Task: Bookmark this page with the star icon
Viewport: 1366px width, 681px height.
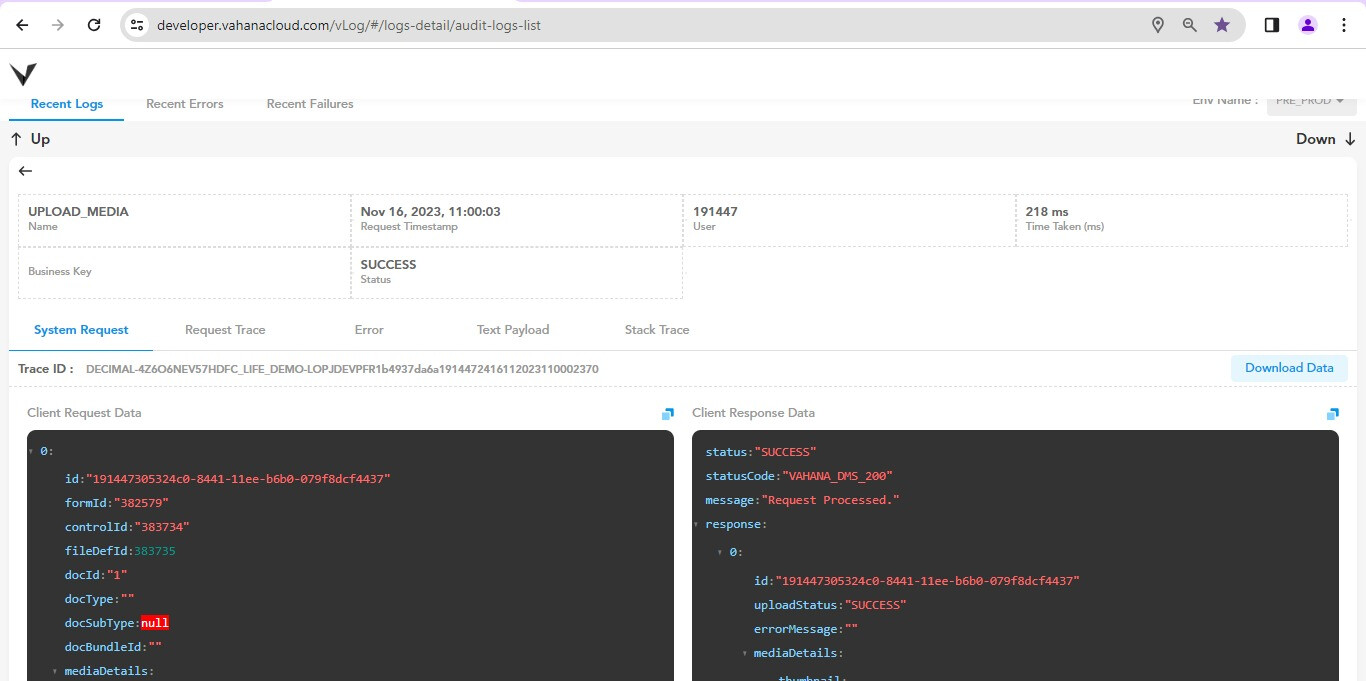Action: point(1222,25)
